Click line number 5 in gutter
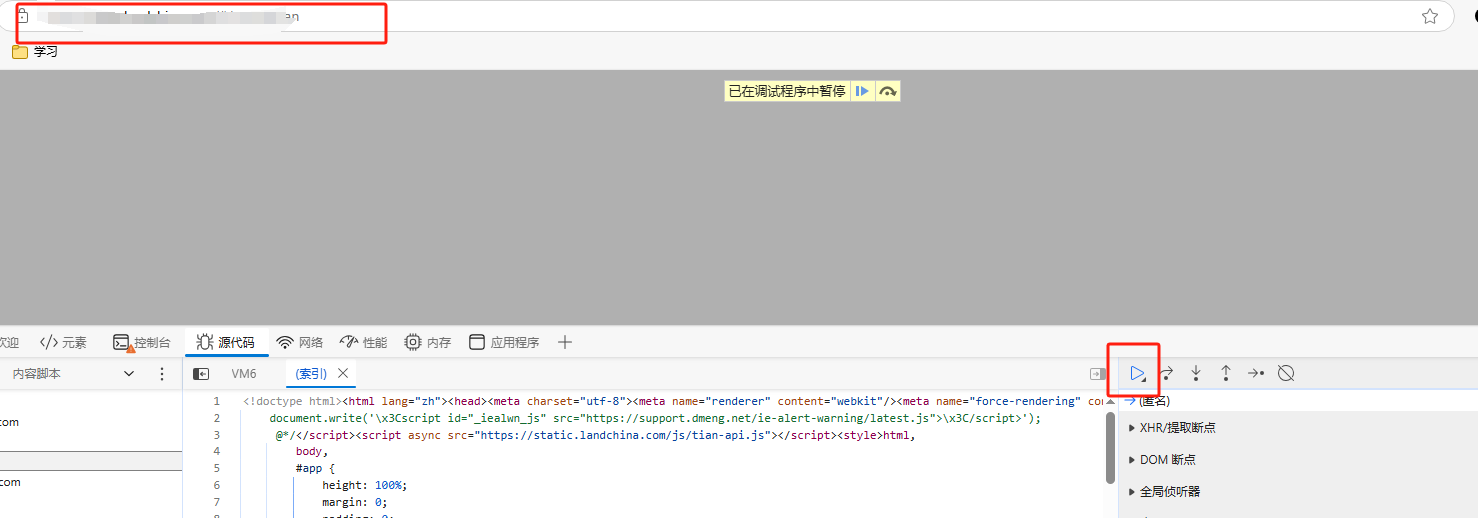 coord(216,468)
